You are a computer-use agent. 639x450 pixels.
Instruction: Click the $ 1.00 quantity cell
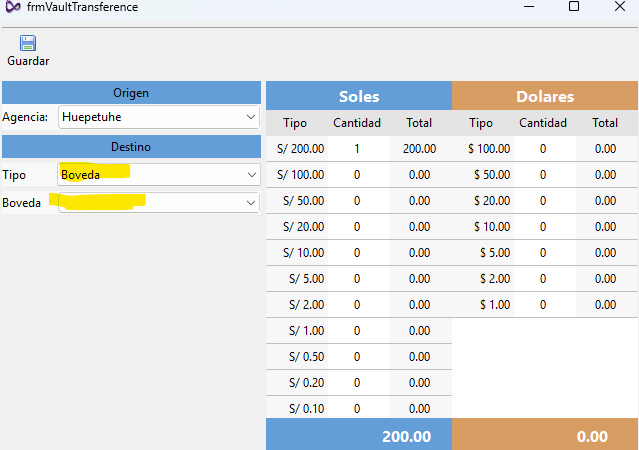click(543, 304)
